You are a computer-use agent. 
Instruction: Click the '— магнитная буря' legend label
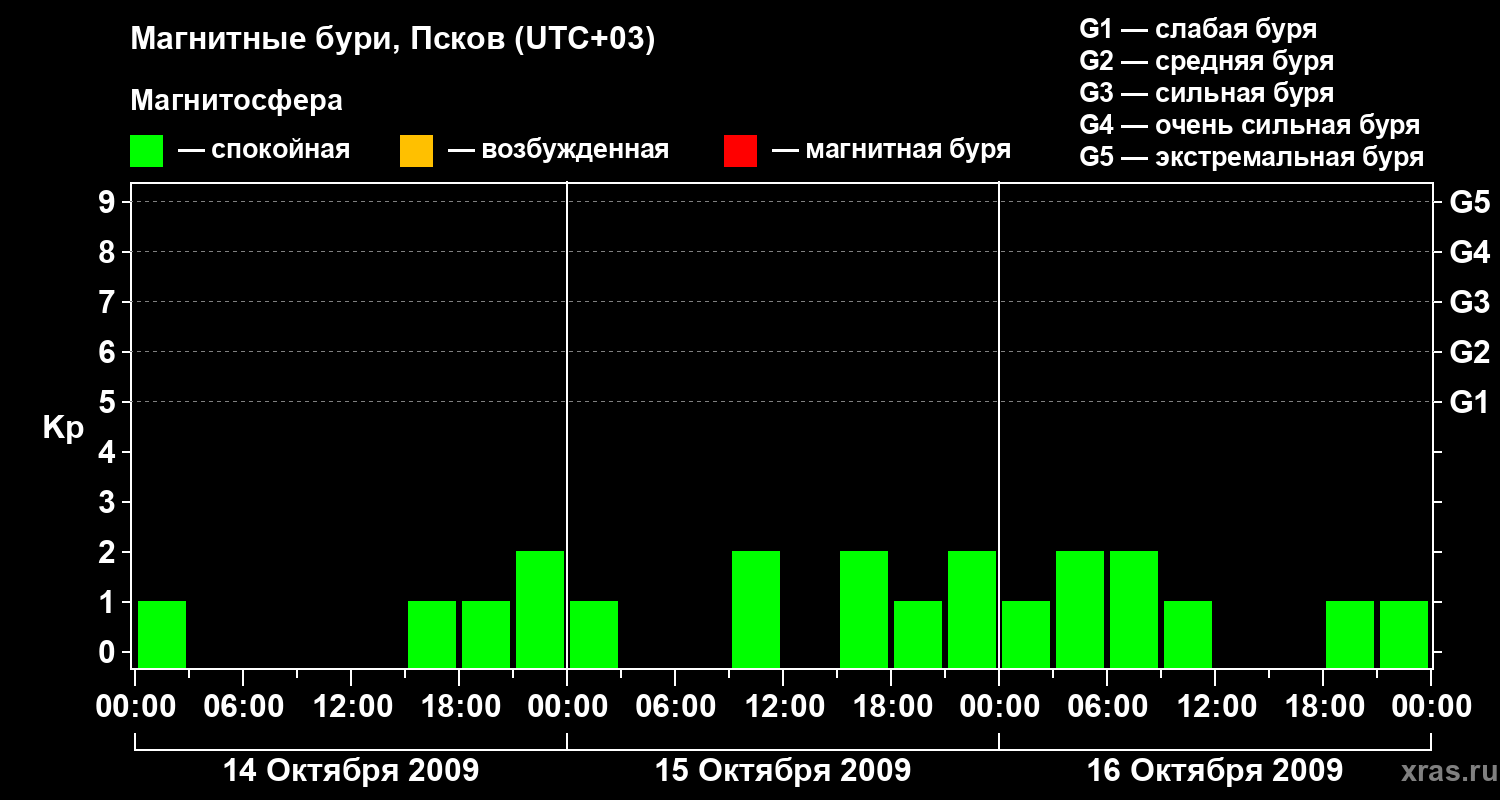(891, 150)
